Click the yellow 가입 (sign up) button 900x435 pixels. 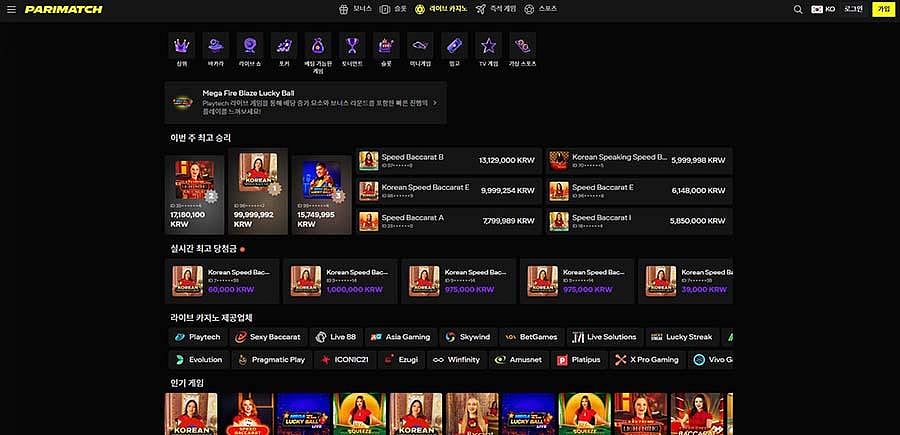[x=883, y=10]
